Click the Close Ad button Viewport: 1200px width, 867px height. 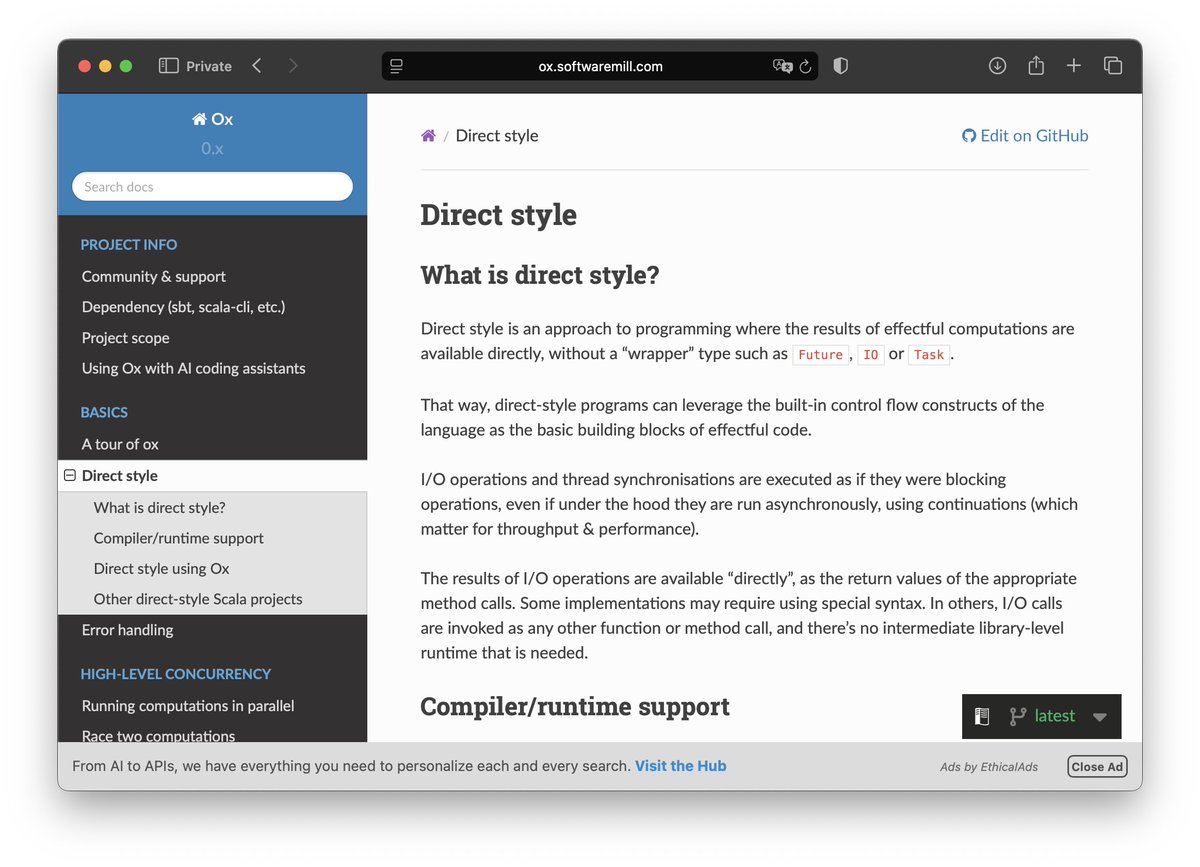[1097, 767]
